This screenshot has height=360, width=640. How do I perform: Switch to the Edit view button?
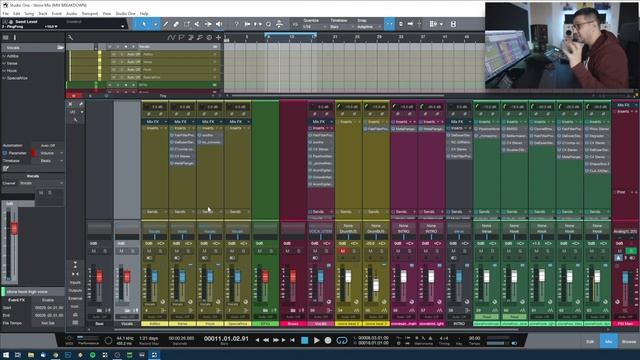pyautogui.click(x=590, y=342)
